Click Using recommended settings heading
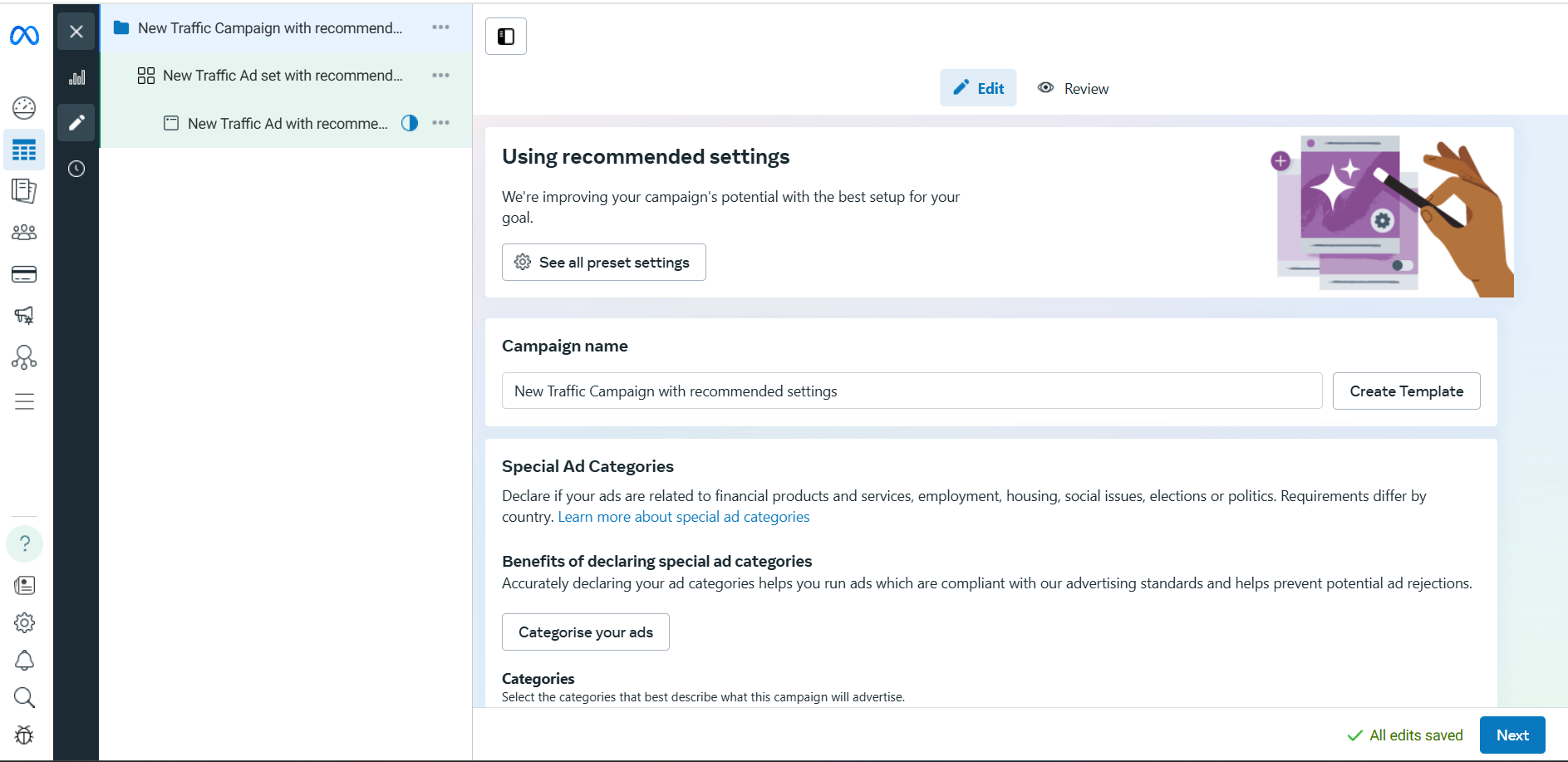1568x762 pixels. pyautogui.click(x=646, y=156)
